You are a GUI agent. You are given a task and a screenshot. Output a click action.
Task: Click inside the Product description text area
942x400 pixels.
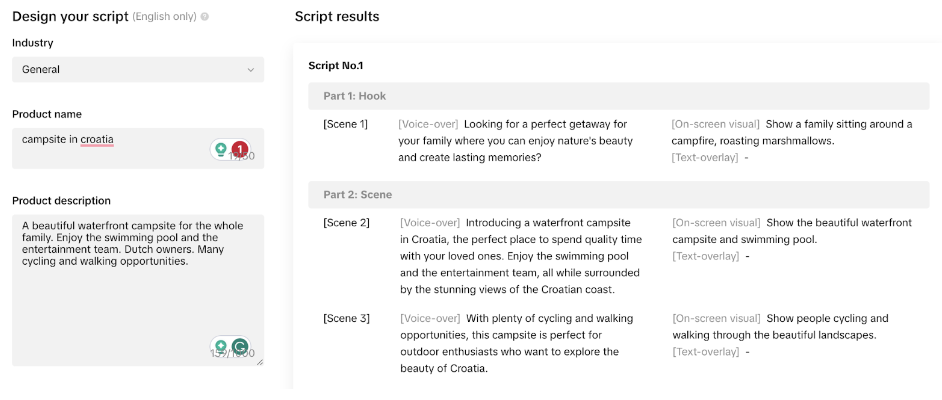click(138, 290)
